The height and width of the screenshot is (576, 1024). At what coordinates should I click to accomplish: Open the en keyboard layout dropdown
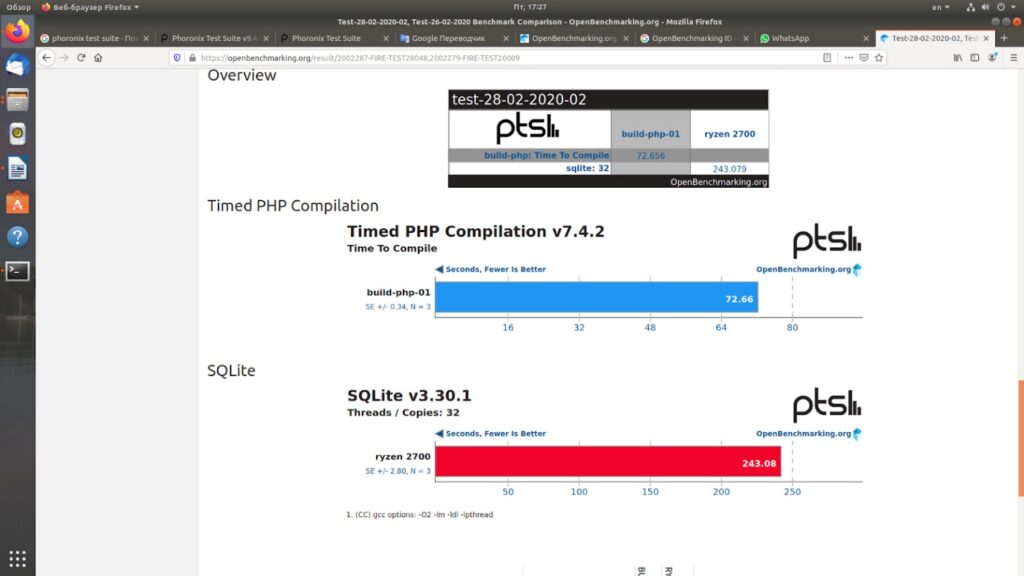940,7
